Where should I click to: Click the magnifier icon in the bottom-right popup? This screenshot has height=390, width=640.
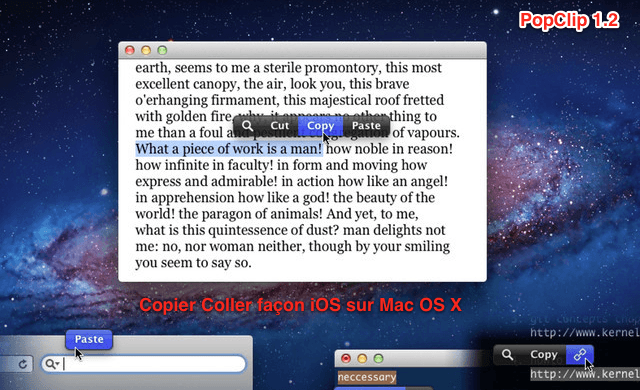coord(507,355)
